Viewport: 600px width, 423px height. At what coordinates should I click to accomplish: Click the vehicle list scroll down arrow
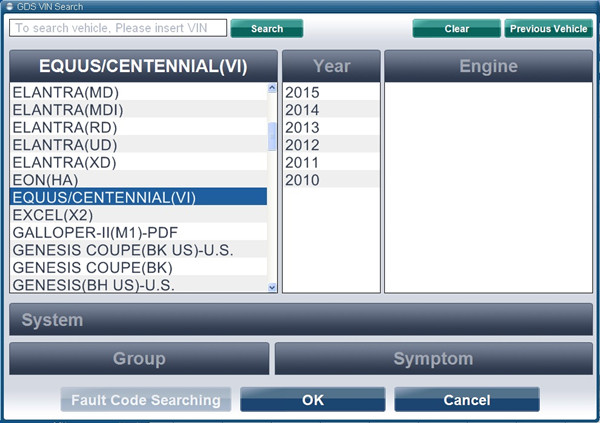coord(272,287)
